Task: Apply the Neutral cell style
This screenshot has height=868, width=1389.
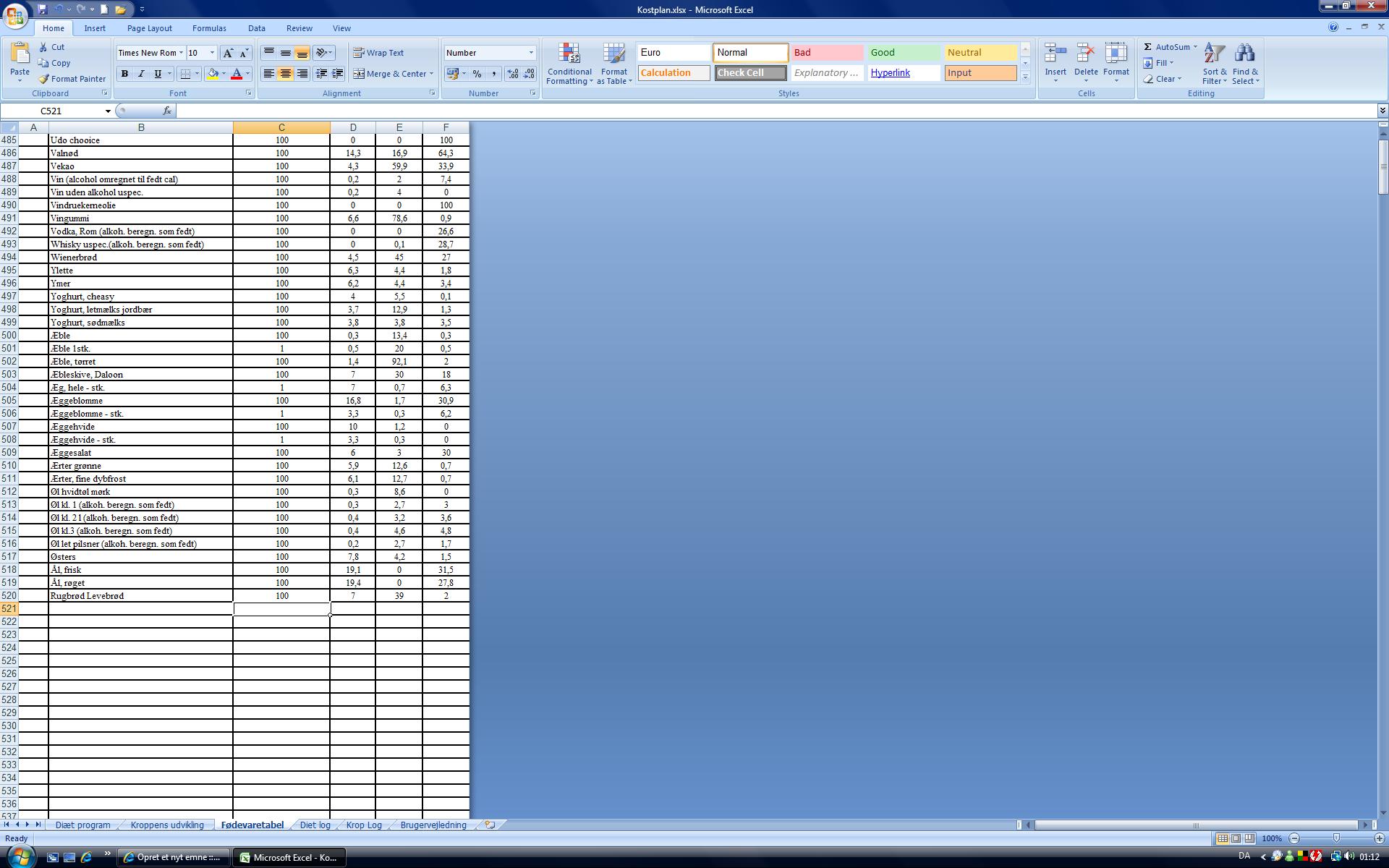Action: 980,53
